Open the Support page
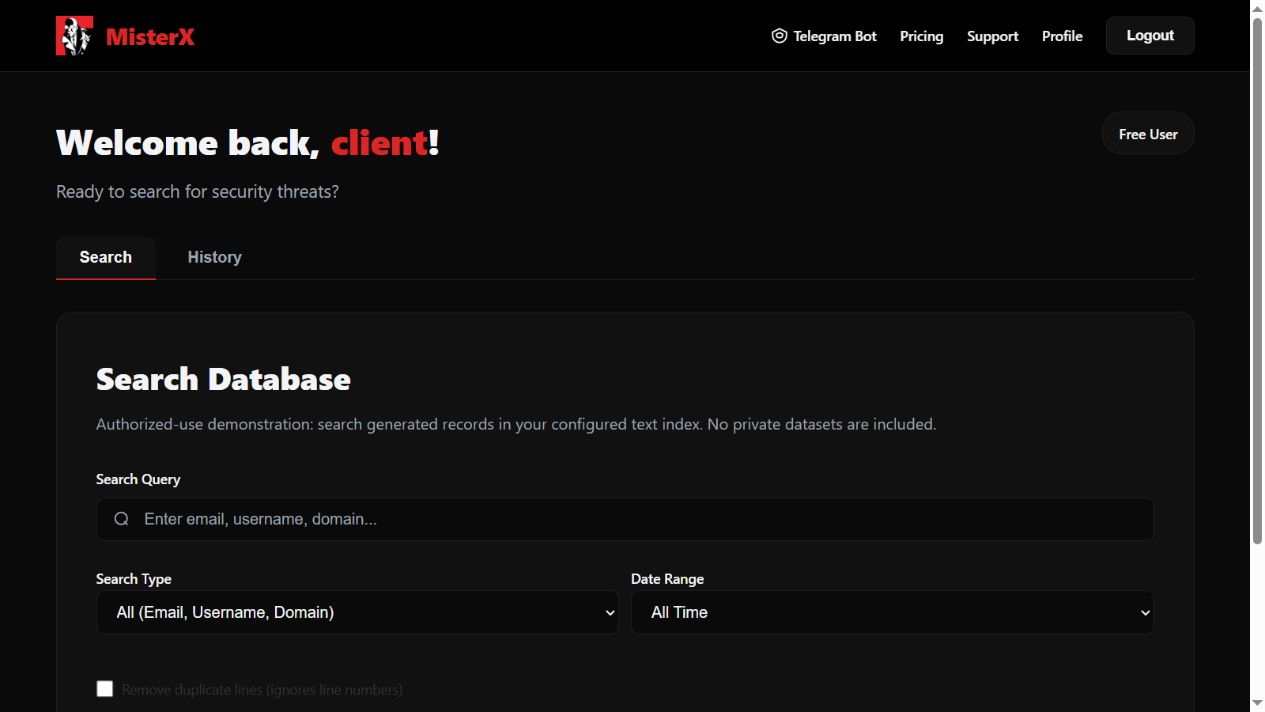The image size is (1265, 712). [x=992, y=36]
